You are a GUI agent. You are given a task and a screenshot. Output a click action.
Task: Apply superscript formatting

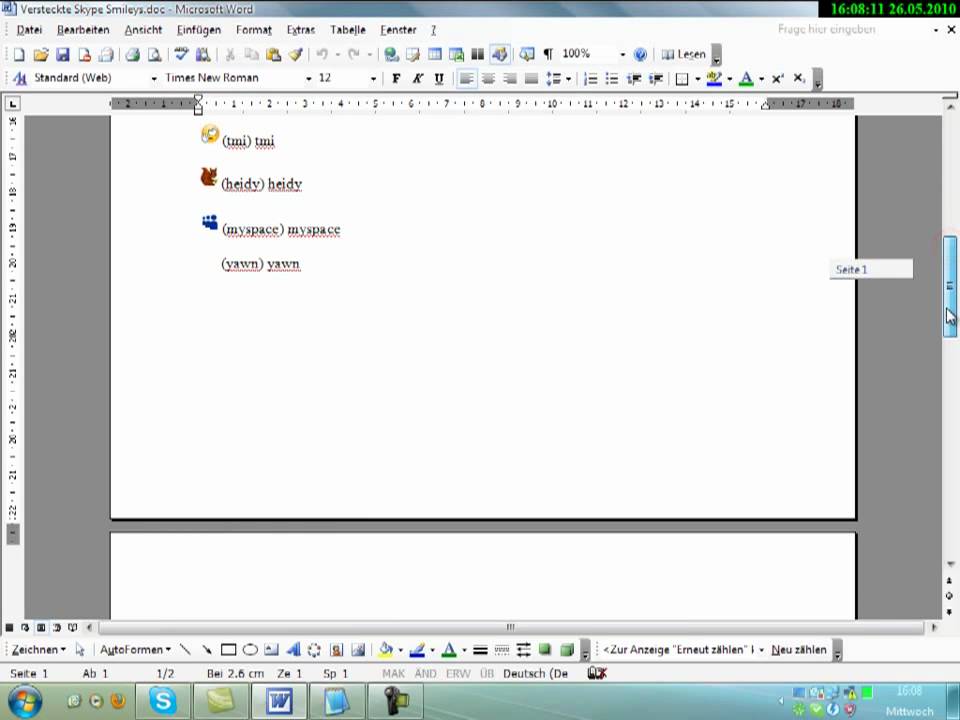[778, 78]
